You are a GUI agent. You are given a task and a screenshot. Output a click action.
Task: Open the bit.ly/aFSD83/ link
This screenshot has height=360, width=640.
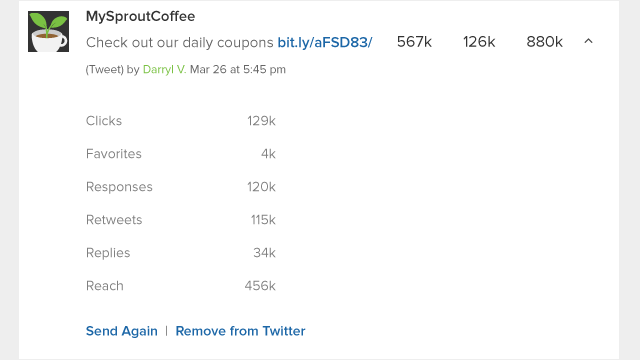[x=324, y=42]
